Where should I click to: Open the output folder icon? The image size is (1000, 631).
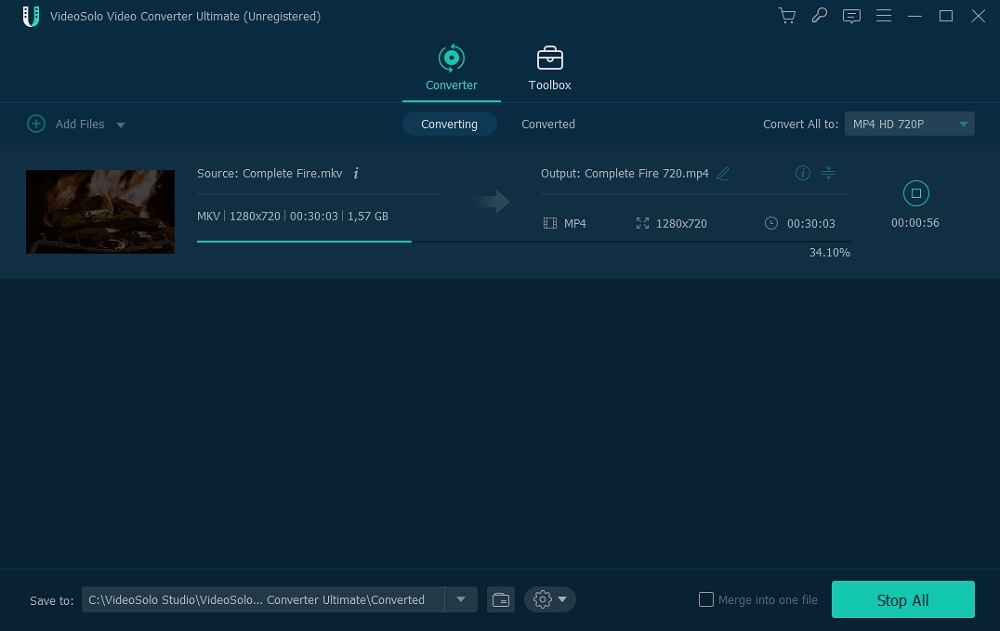click(x=501, y=600)
